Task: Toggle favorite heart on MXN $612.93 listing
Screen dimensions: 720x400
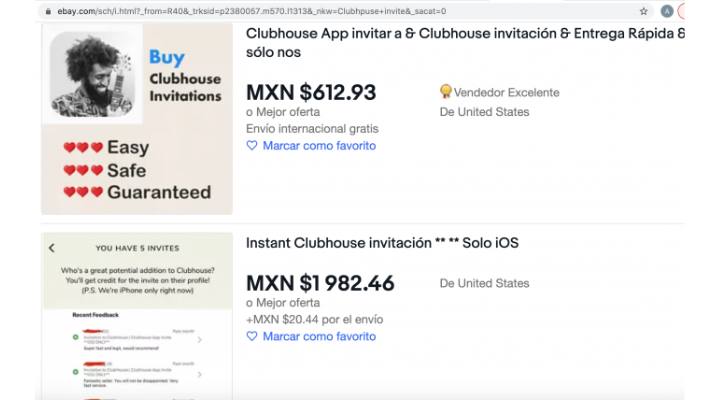Action: pos(252,145)
